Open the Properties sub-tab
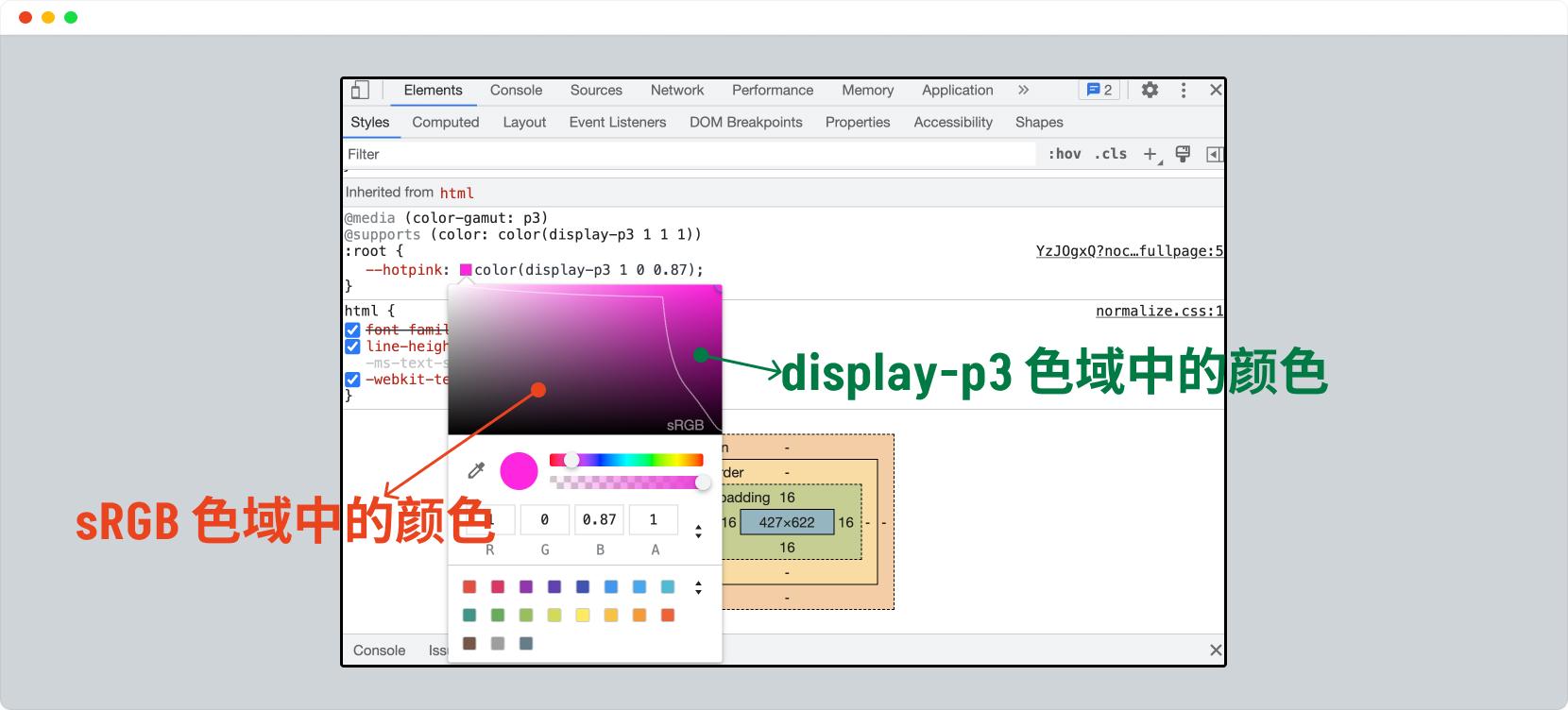The width and height of the screenshot is (1568, 710). (x=858, y=122)
